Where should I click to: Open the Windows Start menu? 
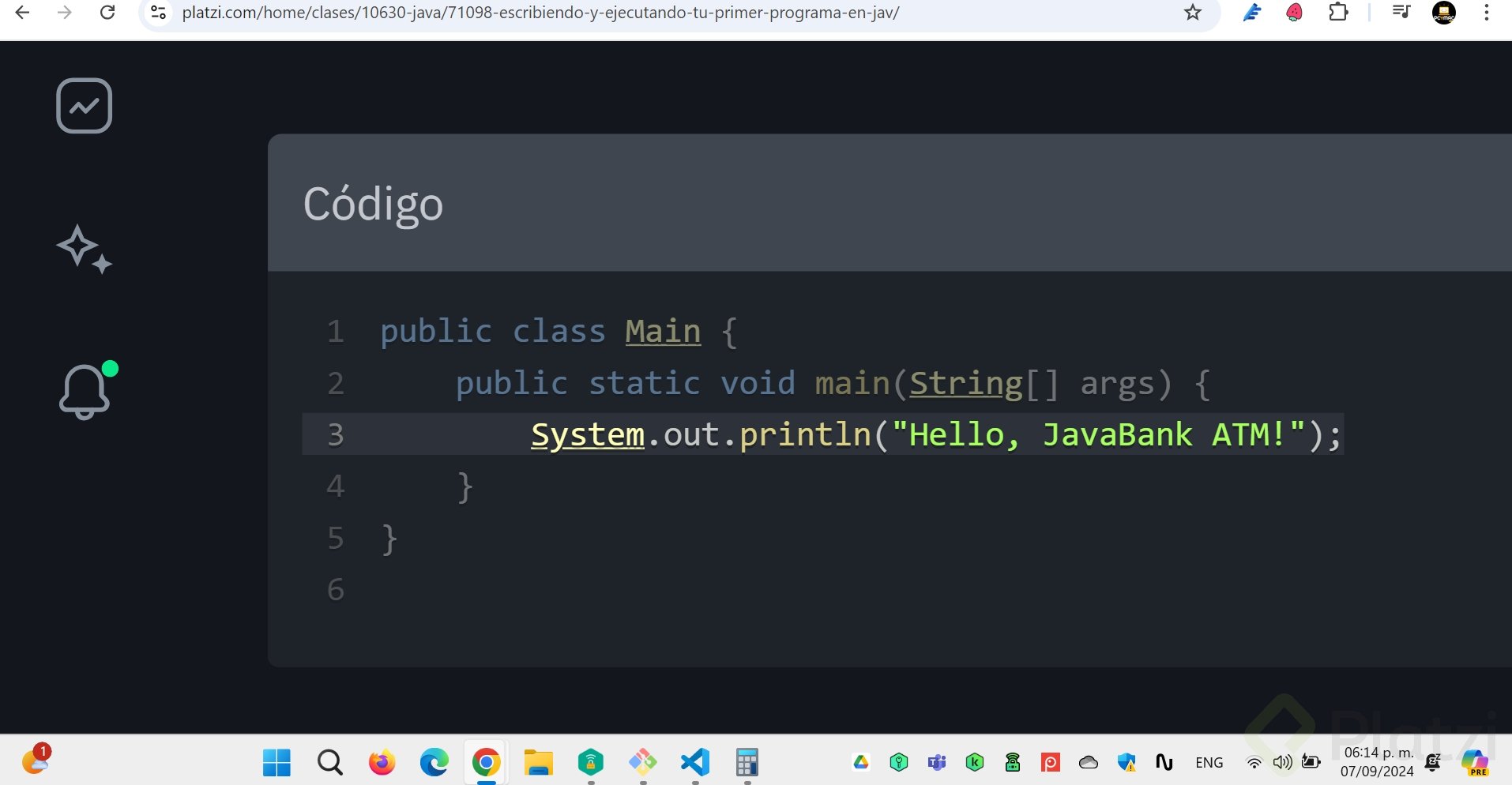276,762
